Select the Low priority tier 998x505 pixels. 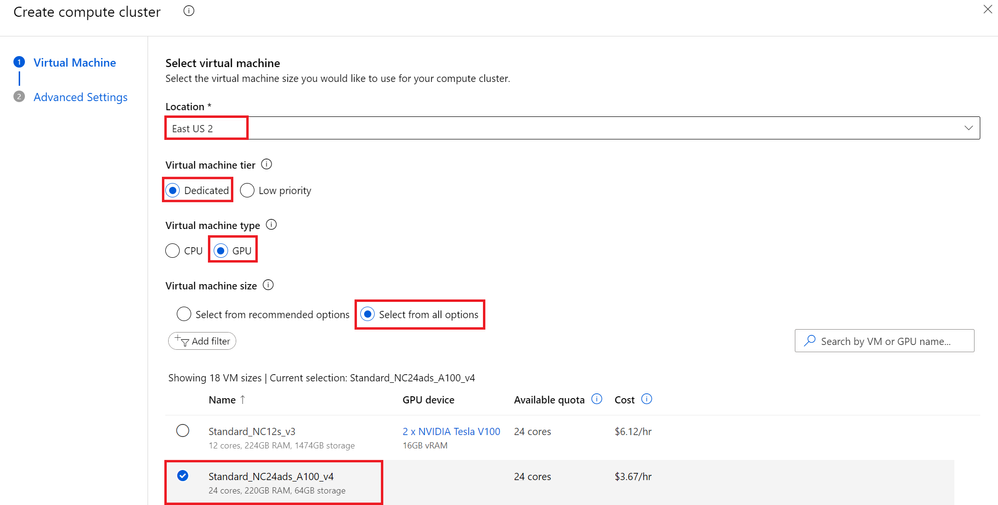[248, 190]
